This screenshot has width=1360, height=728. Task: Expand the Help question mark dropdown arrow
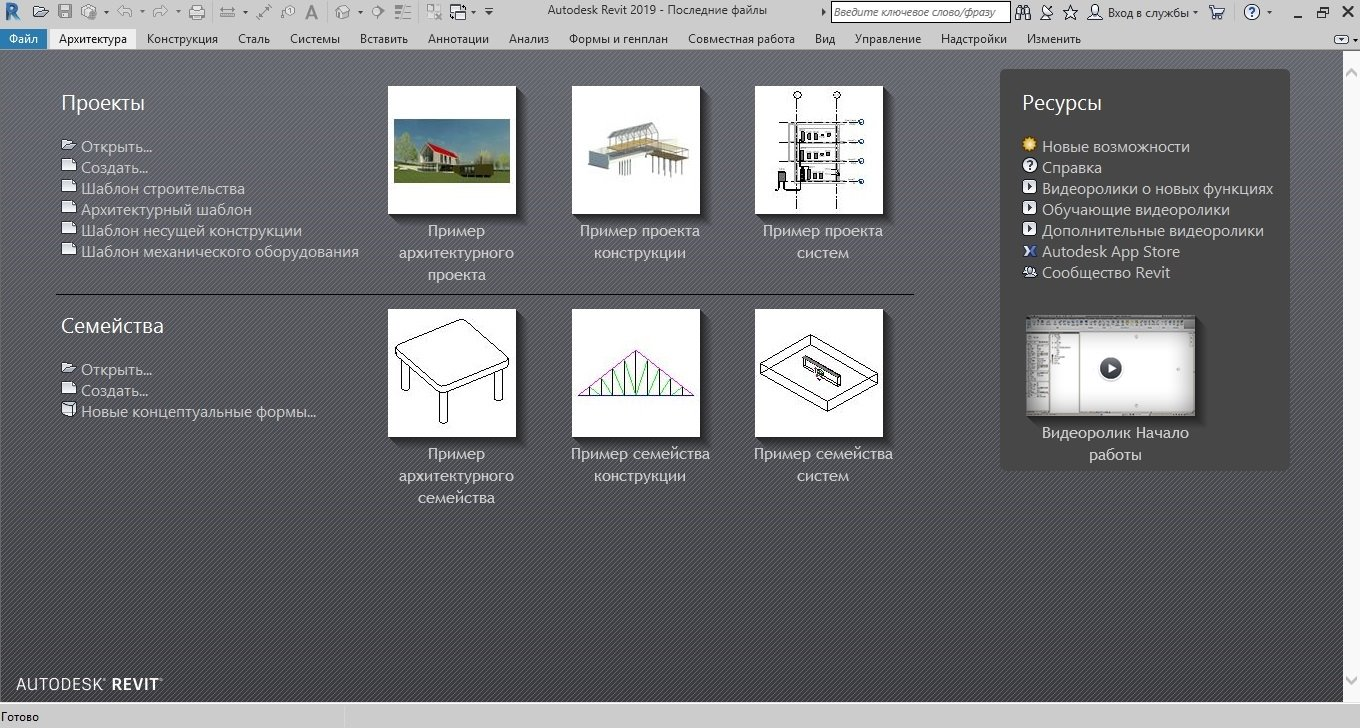1270,14
